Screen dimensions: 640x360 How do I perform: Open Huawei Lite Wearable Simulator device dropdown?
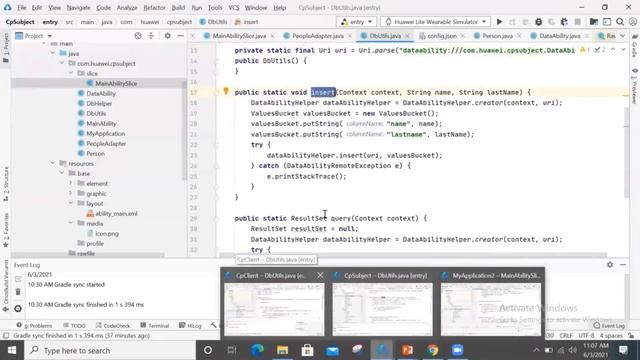(x=435, y=22)
